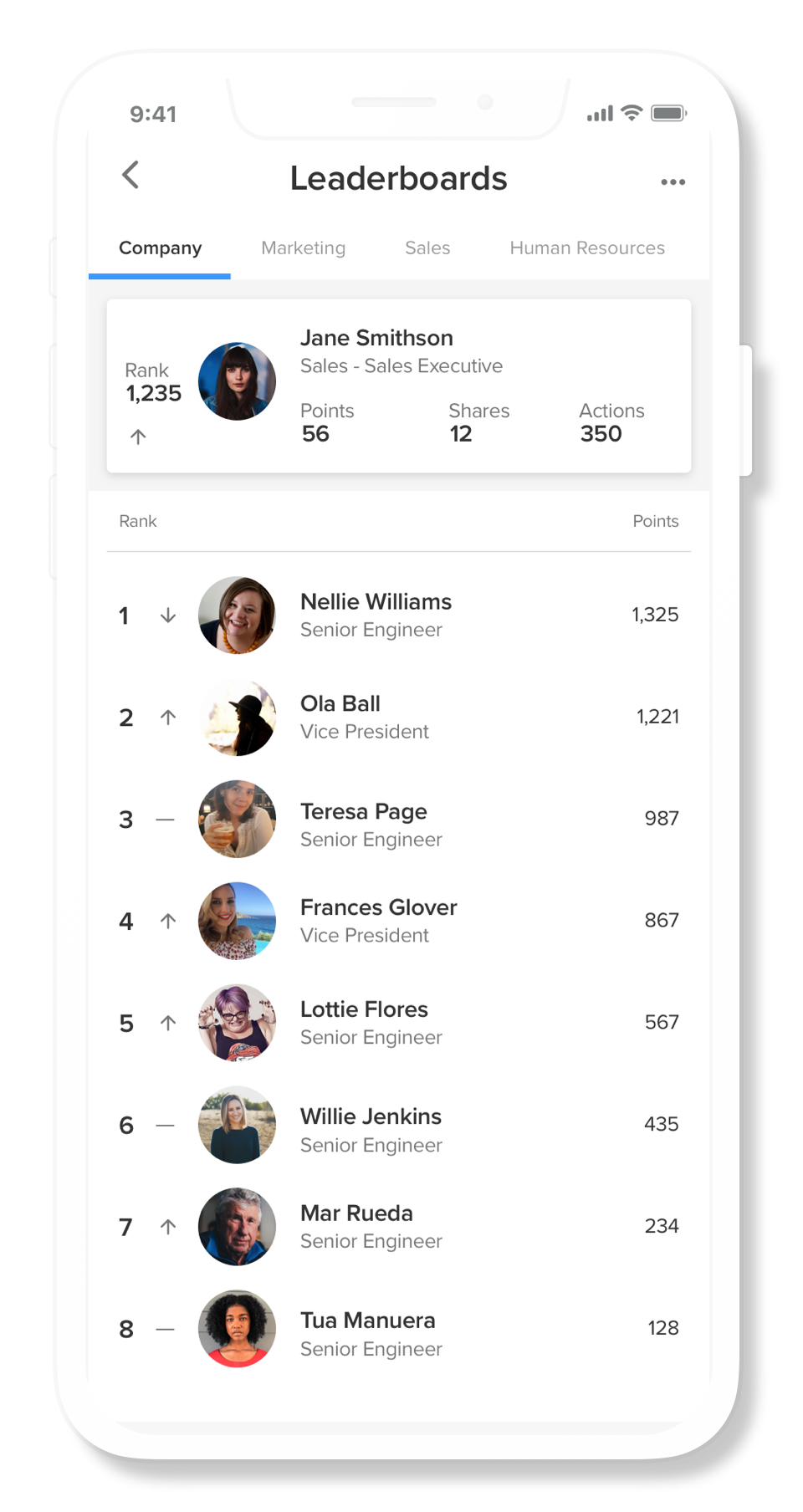Click the up arrow next to Ola Ball
Viewport: 803px width, 1512px height.
[168, 718]
